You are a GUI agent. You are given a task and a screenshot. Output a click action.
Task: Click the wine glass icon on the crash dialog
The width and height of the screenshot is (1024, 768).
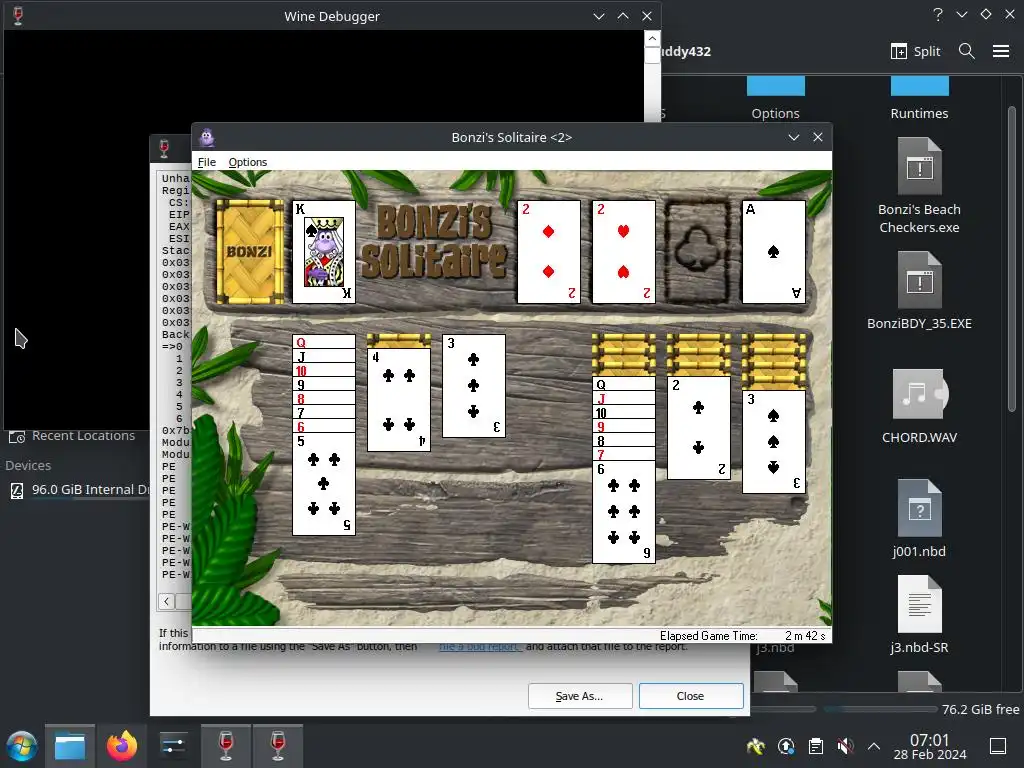click(x=164, y=148)
